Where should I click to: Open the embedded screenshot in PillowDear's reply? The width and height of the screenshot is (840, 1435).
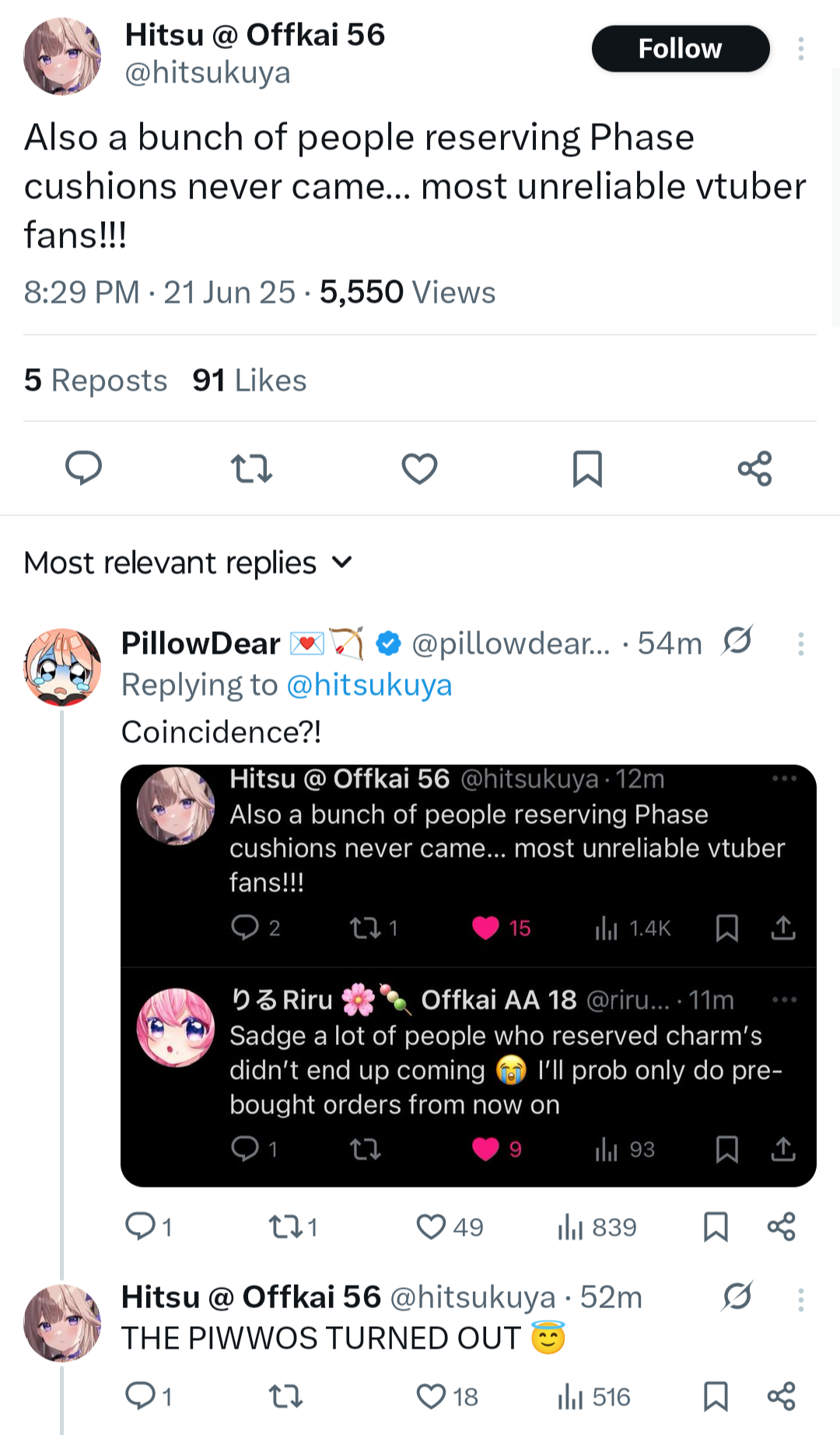tap(468, 976)
